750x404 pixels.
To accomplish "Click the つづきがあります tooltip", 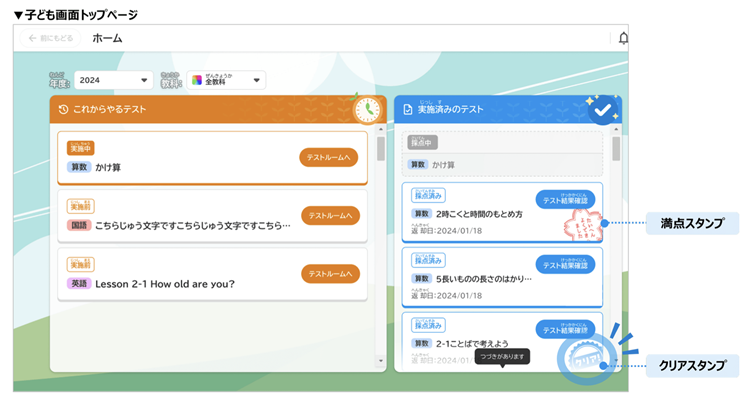I will pos(501,356).
